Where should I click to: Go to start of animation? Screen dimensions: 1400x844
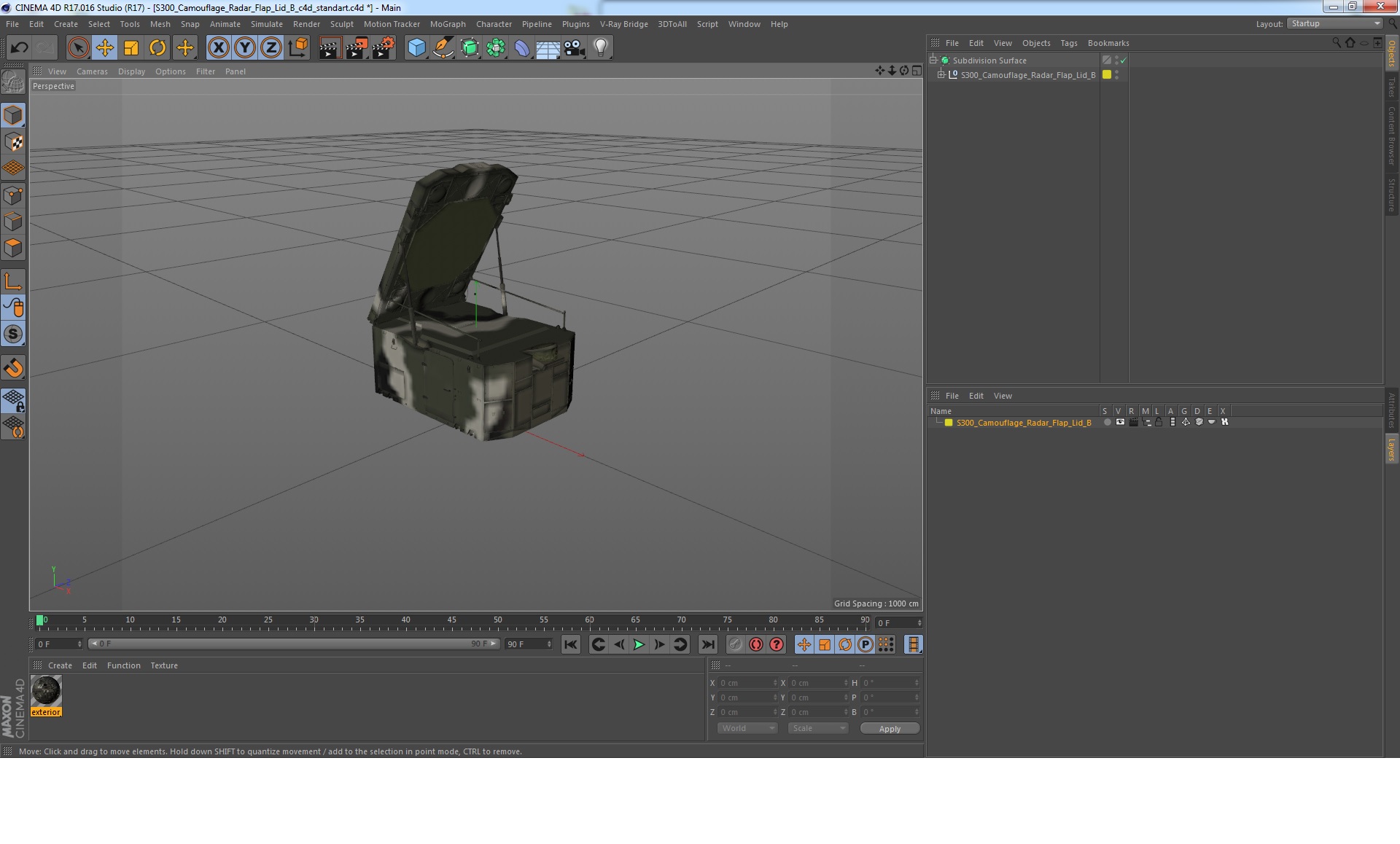pos(571,644)
